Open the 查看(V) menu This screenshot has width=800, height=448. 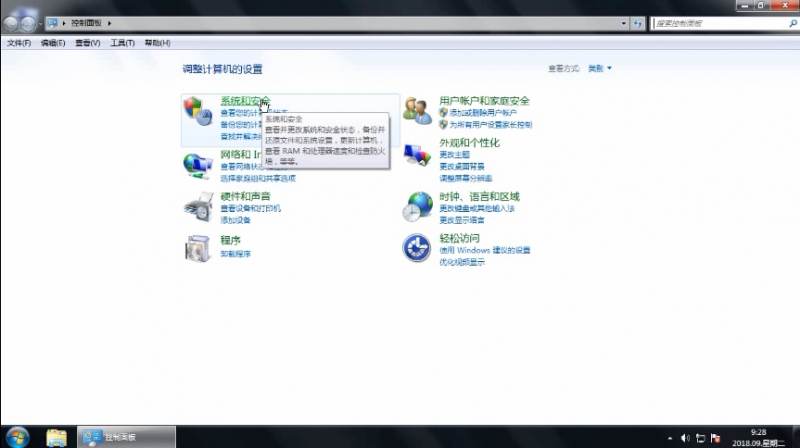pyautogui.click(x=88, y=43)
